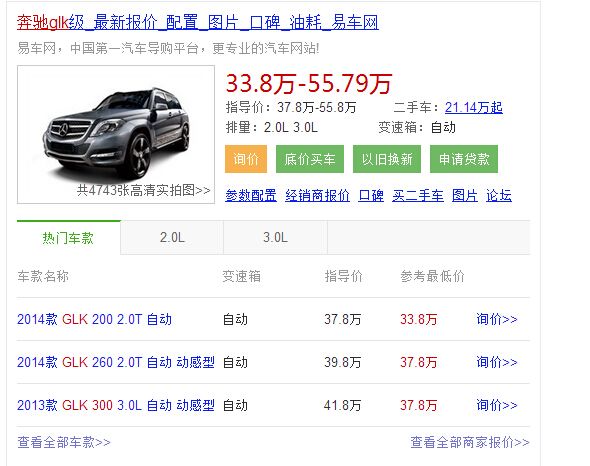The height and width of the screenshot is (466, 590).
Task: Click 询价>> for GLK 260 动感型
Action: click(x=497, y=362)
